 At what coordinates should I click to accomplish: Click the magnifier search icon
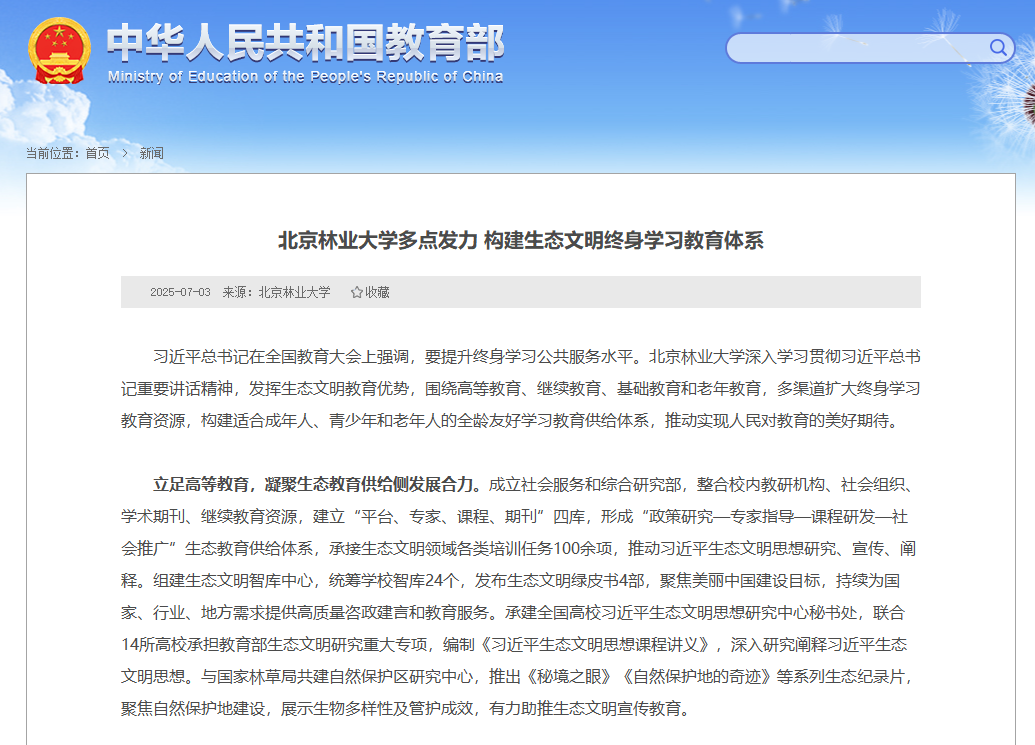[998, 47]
